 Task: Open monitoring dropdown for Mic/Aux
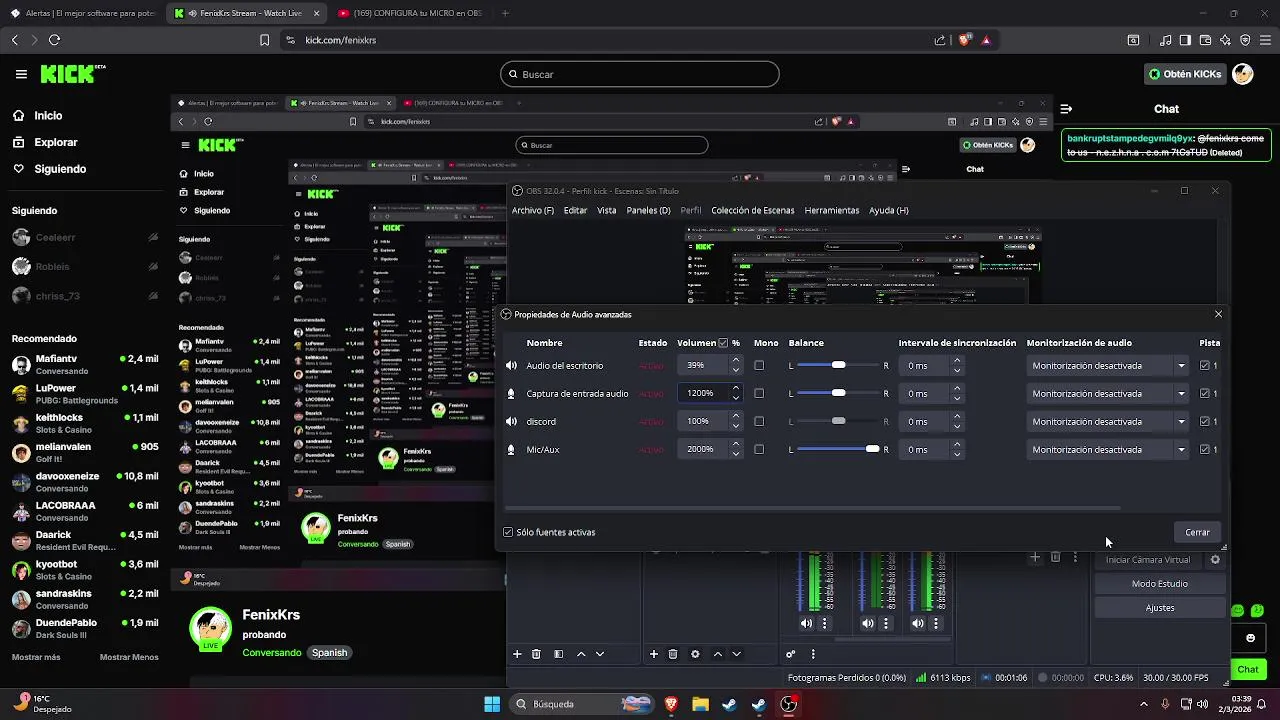[1109, 450]
